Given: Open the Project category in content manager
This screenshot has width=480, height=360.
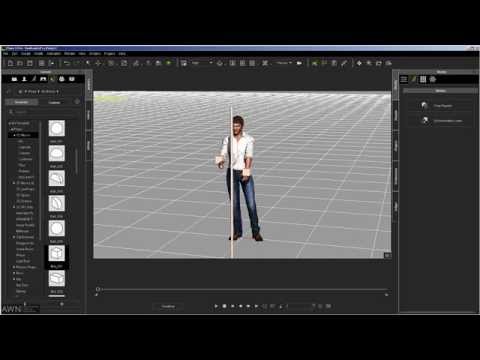Looking at the screenshot, I should [x=14, y=79].
